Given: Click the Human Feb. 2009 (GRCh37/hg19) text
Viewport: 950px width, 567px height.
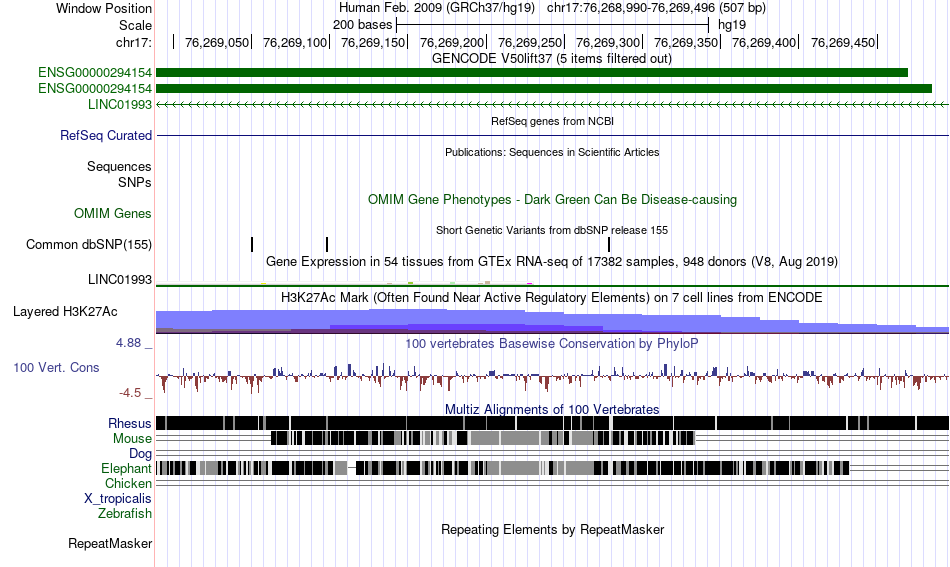Looking at the screenshot, I should pyautogui.click(x=437, y=8).
